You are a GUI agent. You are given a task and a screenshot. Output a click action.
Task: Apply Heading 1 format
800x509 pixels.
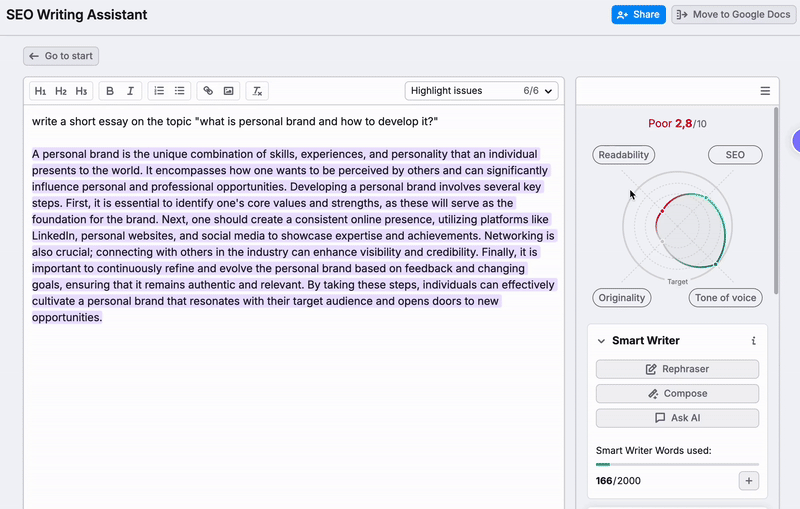point(41,91)
